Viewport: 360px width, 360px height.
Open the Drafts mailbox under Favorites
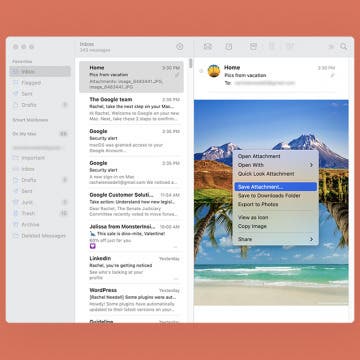pyautogui.click(x=40, y=105)
